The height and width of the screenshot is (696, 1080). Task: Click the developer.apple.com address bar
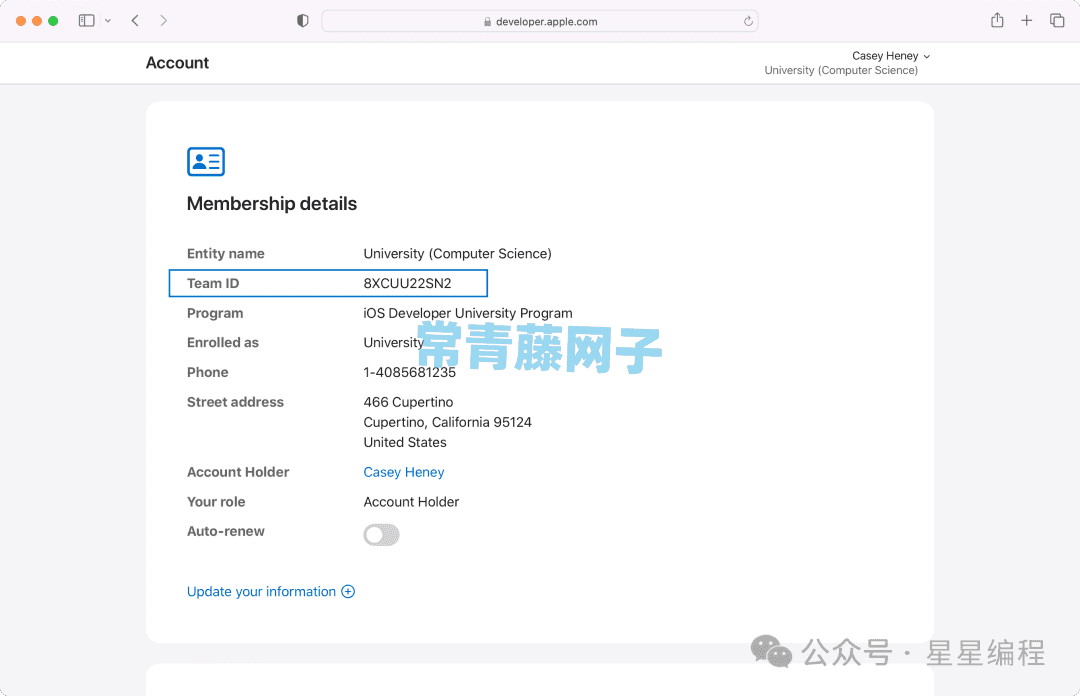click(539, 21)
